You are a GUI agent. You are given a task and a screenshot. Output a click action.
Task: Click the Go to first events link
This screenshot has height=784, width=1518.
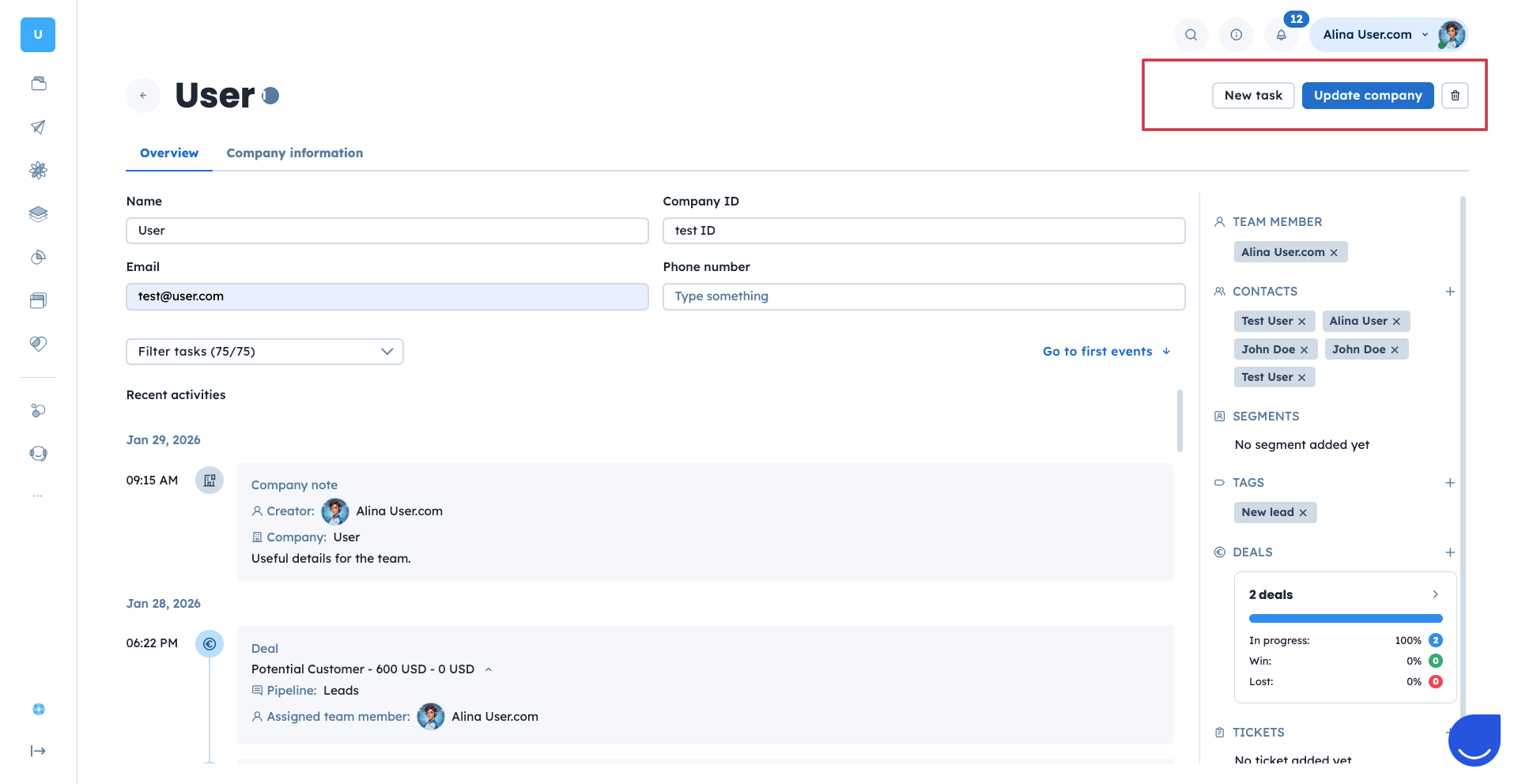(1105, 352)
